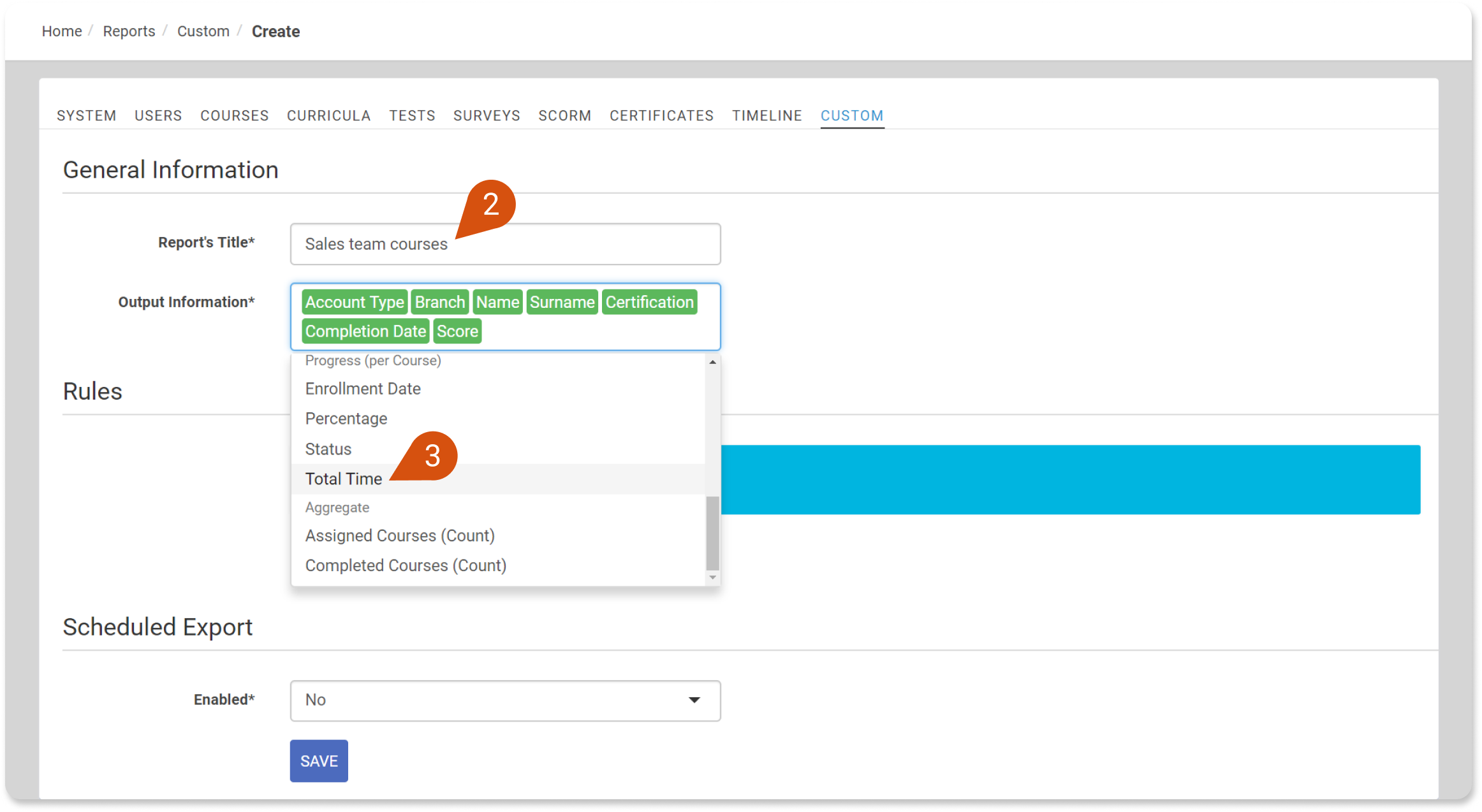
Task: Click the Completion Date tag
Action: click(x=365, y=331)
